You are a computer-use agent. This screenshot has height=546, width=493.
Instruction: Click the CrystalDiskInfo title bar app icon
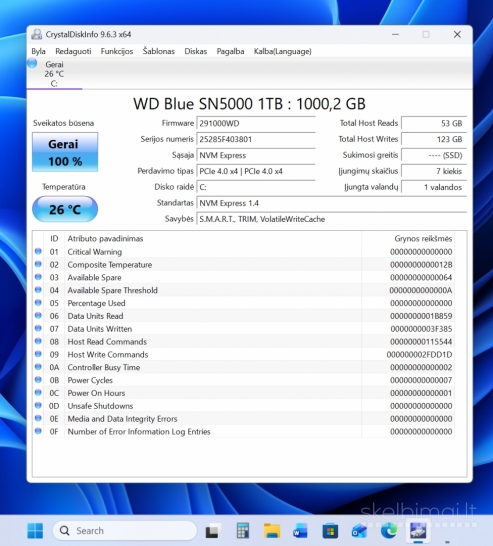tap(37, 34)
